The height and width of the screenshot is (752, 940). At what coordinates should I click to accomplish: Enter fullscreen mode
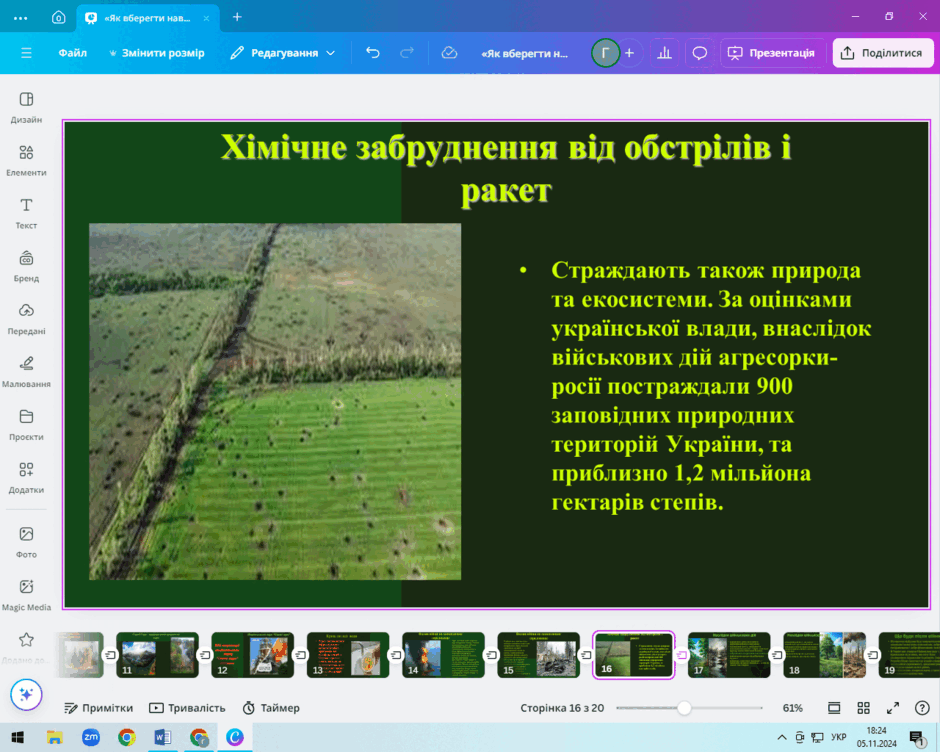point(893,708)
